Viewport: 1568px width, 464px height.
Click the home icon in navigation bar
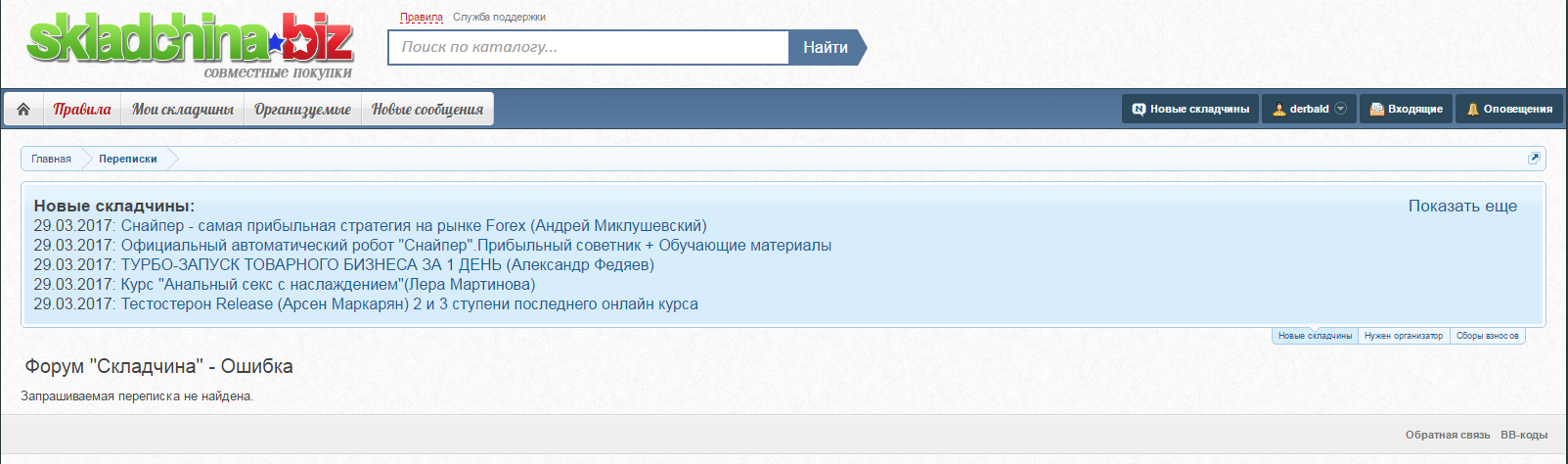coord(23,110)
